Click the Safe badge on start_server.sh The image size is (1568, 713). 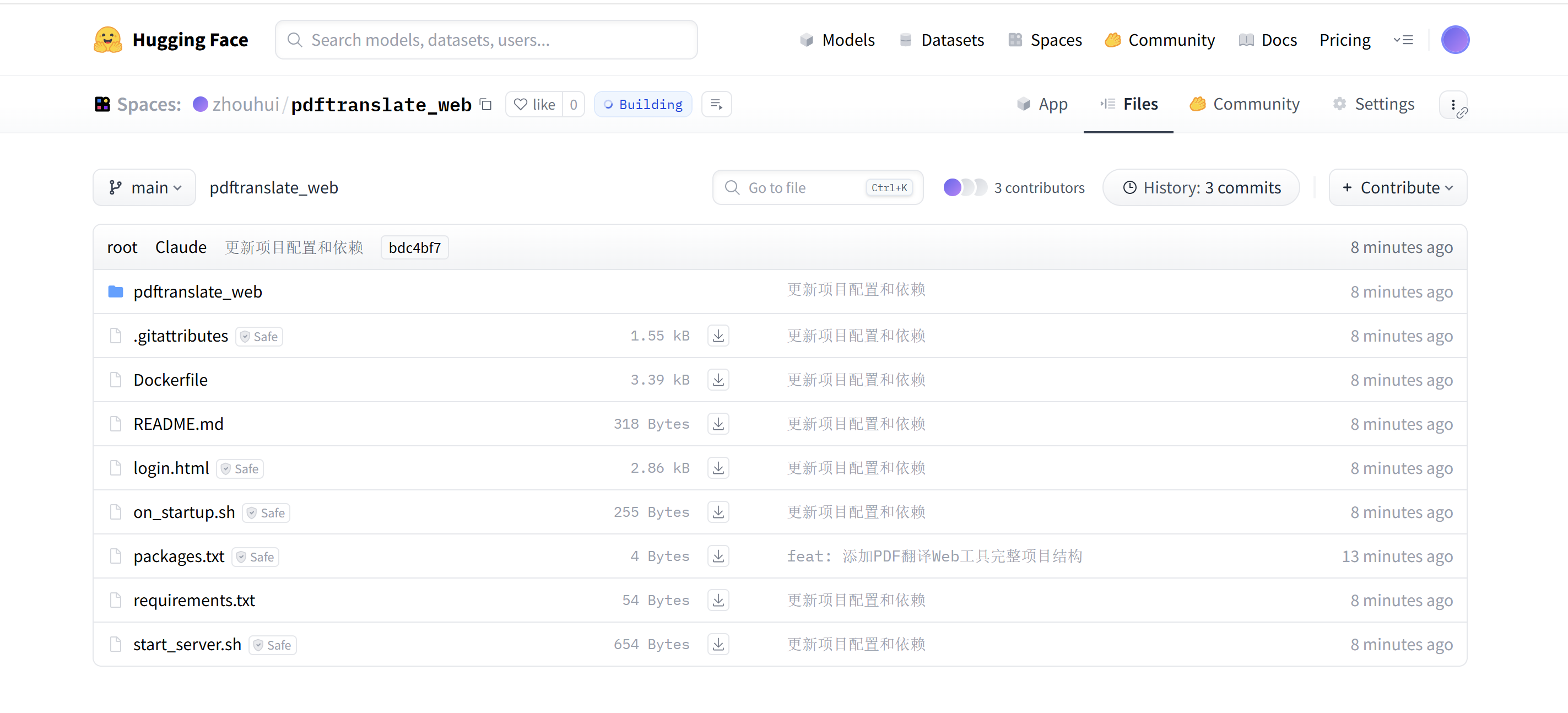273,645
